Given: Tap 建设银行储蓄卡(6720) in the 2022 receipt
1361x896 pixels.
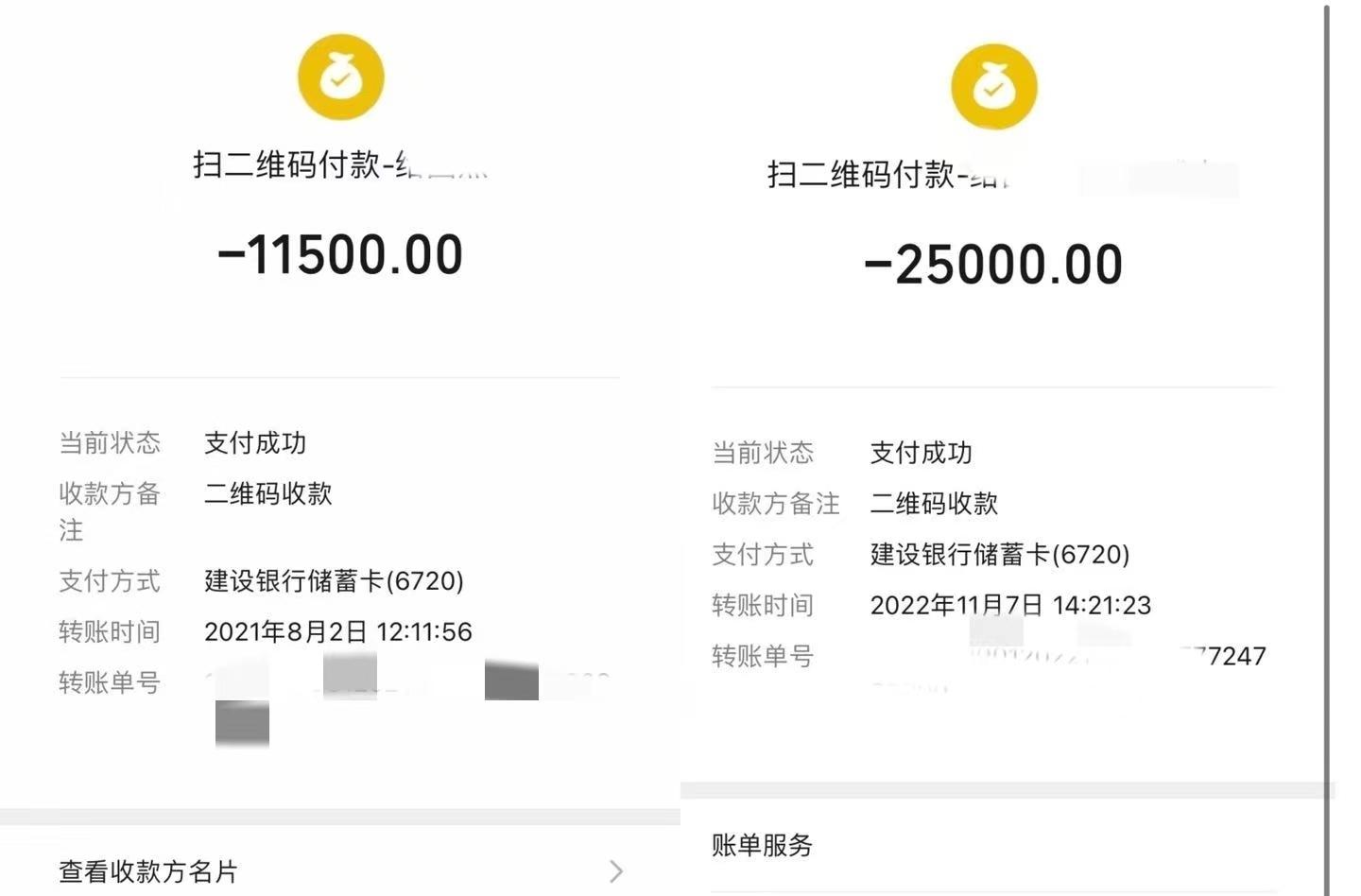Looking at the screenshot, I should coord(999,554).
